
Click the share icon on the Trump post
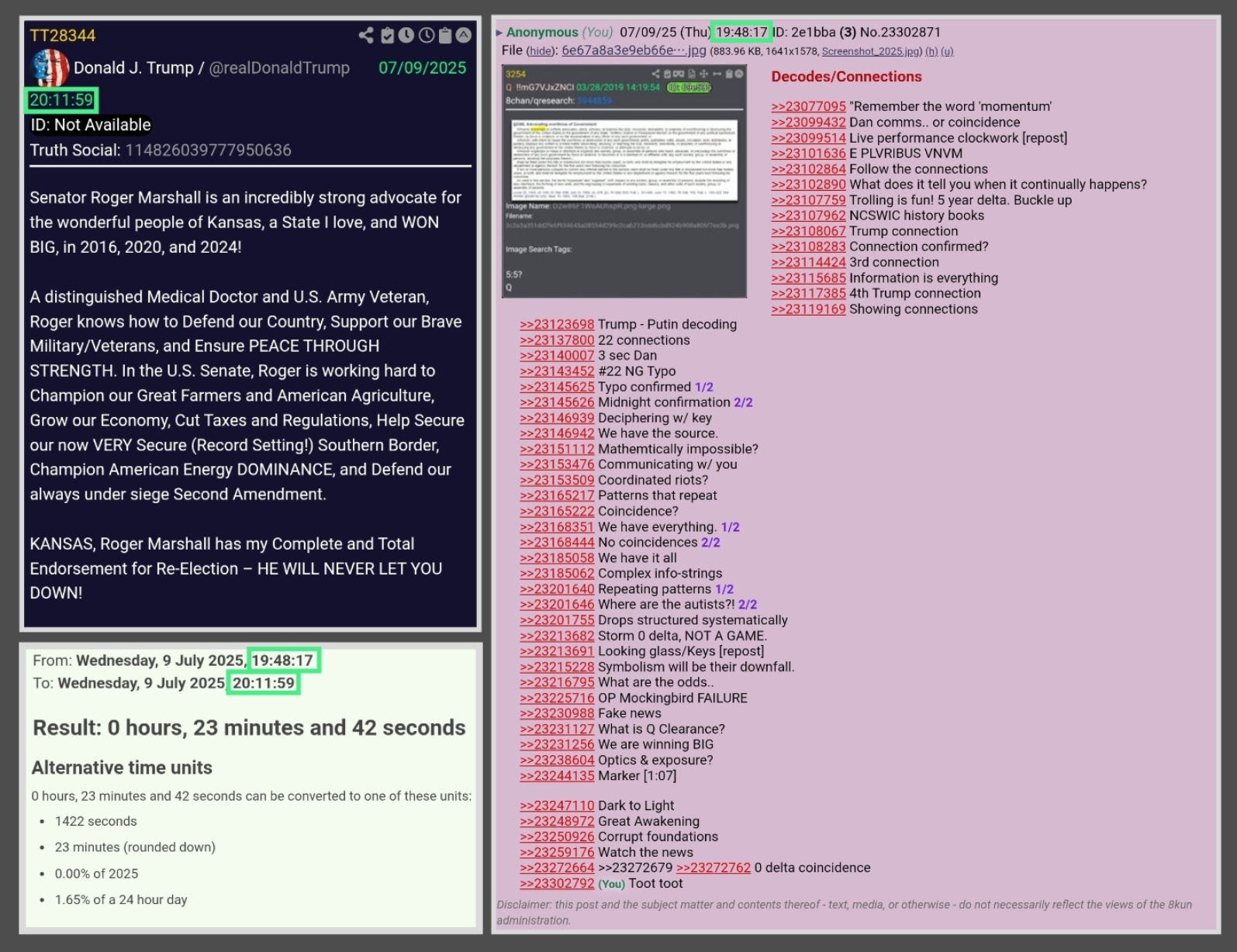point(366,35)
